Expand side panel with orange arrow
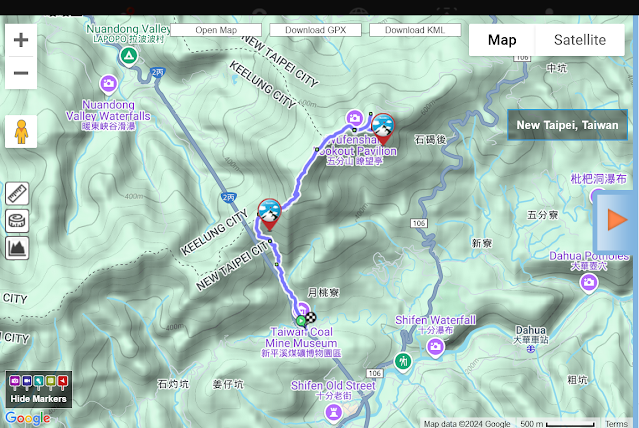This screenshot has height=428, width=639. point(616,220)
